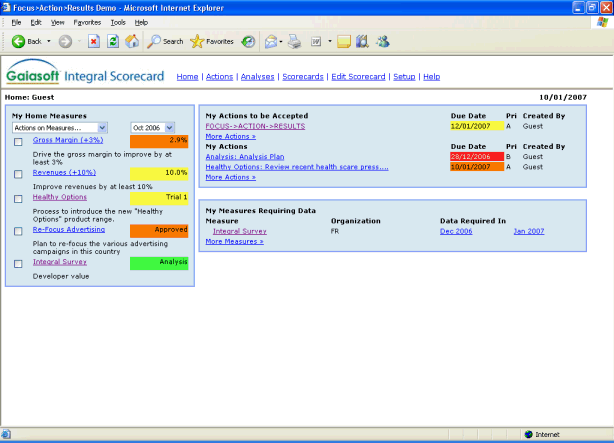Tick the Gross Margin checkbox
The height and width of the screenshot is (443, 614).
tap(18, 142)
